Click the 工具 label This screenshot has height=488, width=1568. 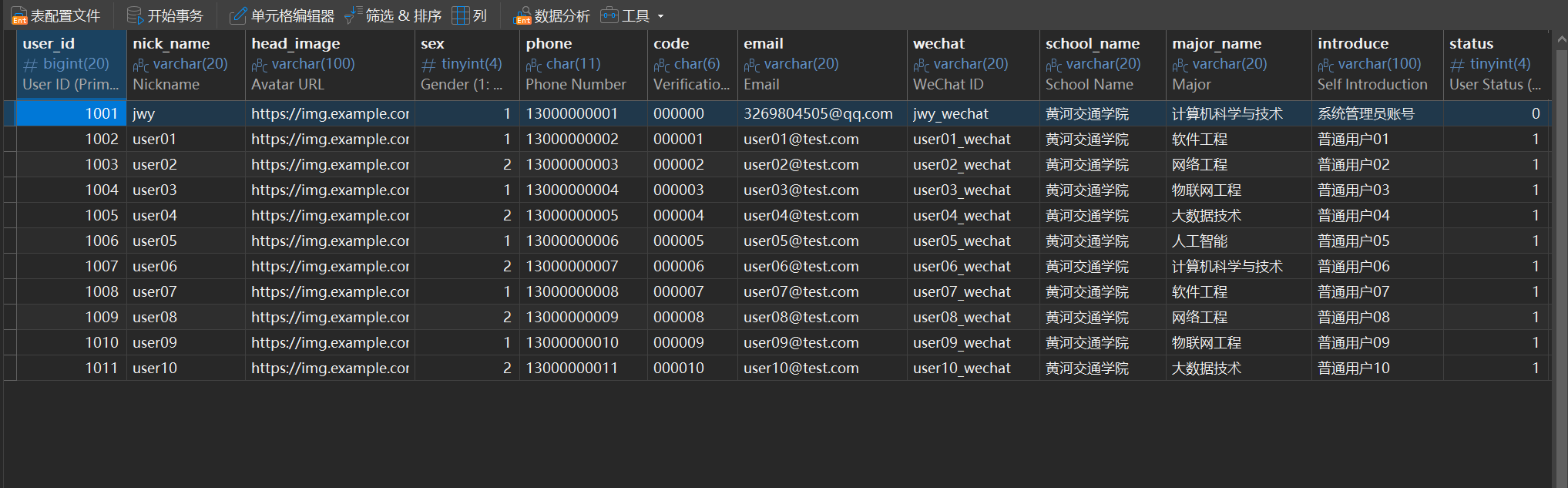[636, 15]
